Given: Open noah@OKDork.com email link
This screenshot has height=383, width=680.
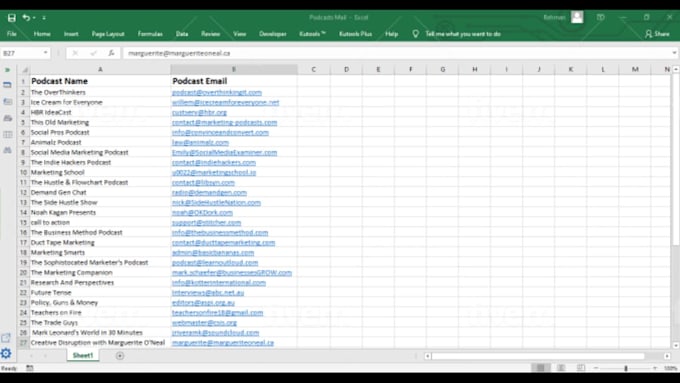Looking at the screenshot, I should click(202, 213).
